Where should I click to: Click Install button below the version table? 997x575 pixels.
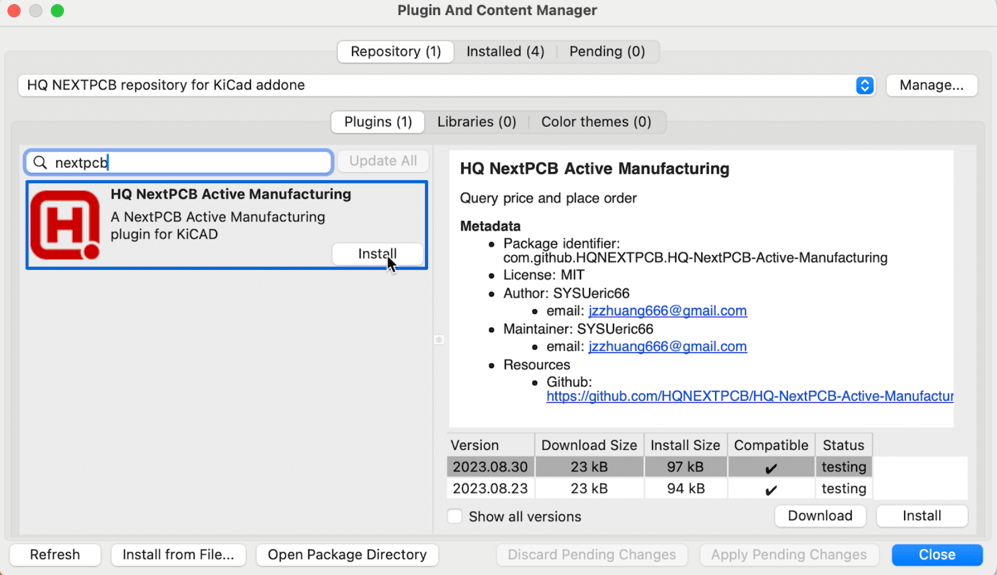pyautogui.click(x=921, y=516)
